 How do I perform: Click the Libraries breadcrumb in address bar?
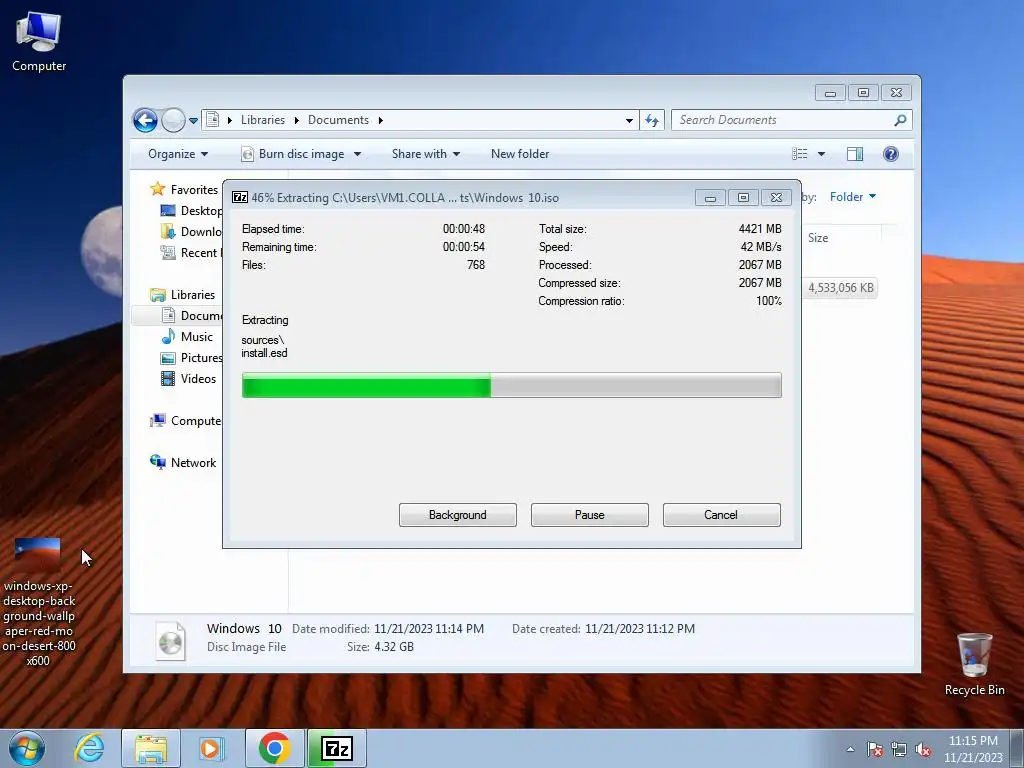click(263, 120)
